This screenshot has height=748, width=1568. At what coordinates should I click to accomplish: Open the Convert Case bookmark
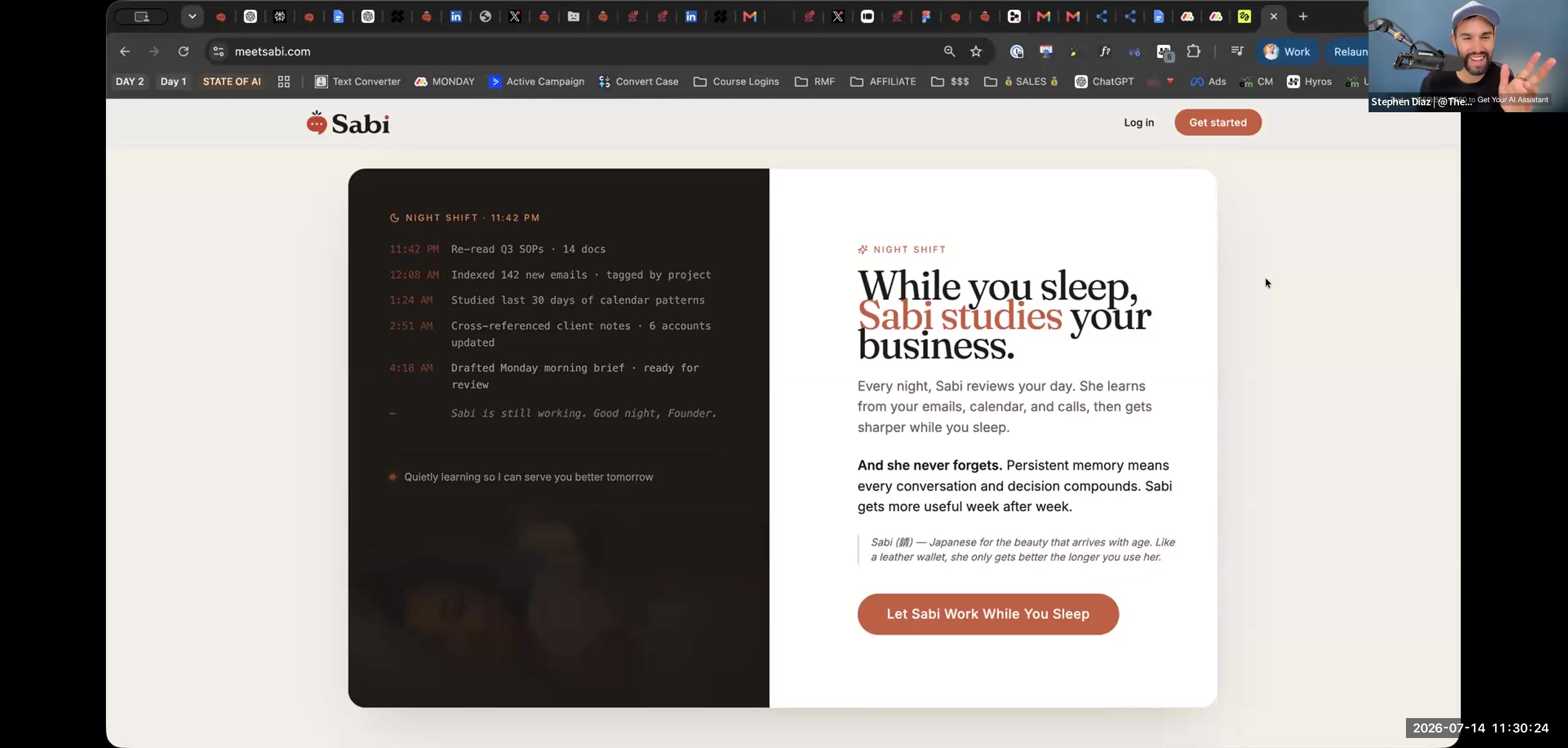pos(638,82)
